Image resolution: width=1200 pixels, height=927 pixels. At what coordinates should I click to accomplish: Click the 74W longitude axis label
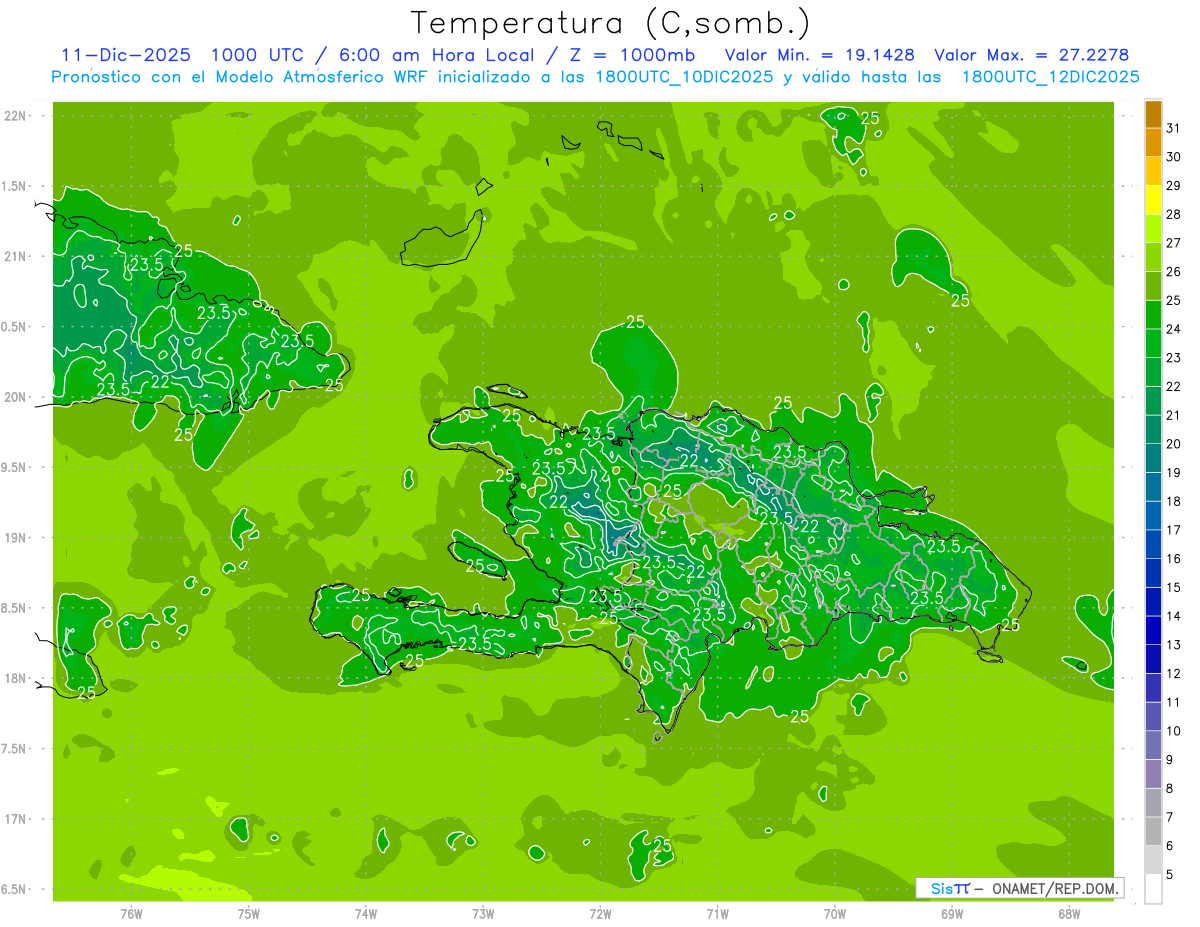tap(366, 913)
